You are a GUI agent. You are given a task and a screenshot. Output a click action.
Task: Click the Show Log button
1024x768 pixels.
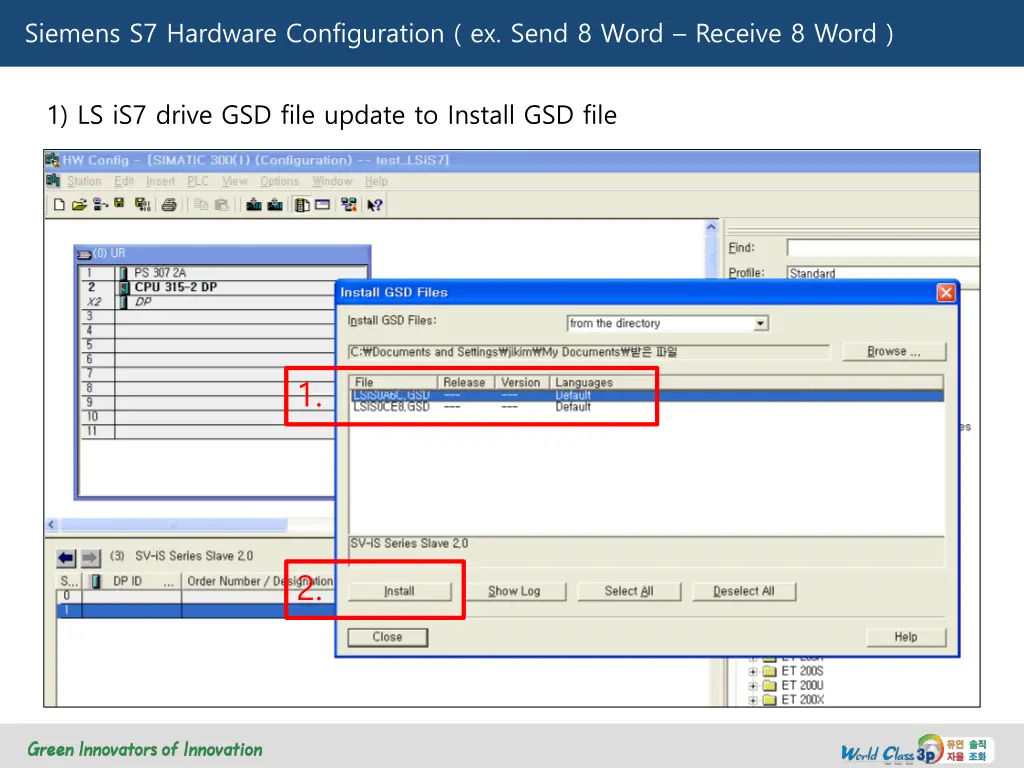(x=514, y=592)
